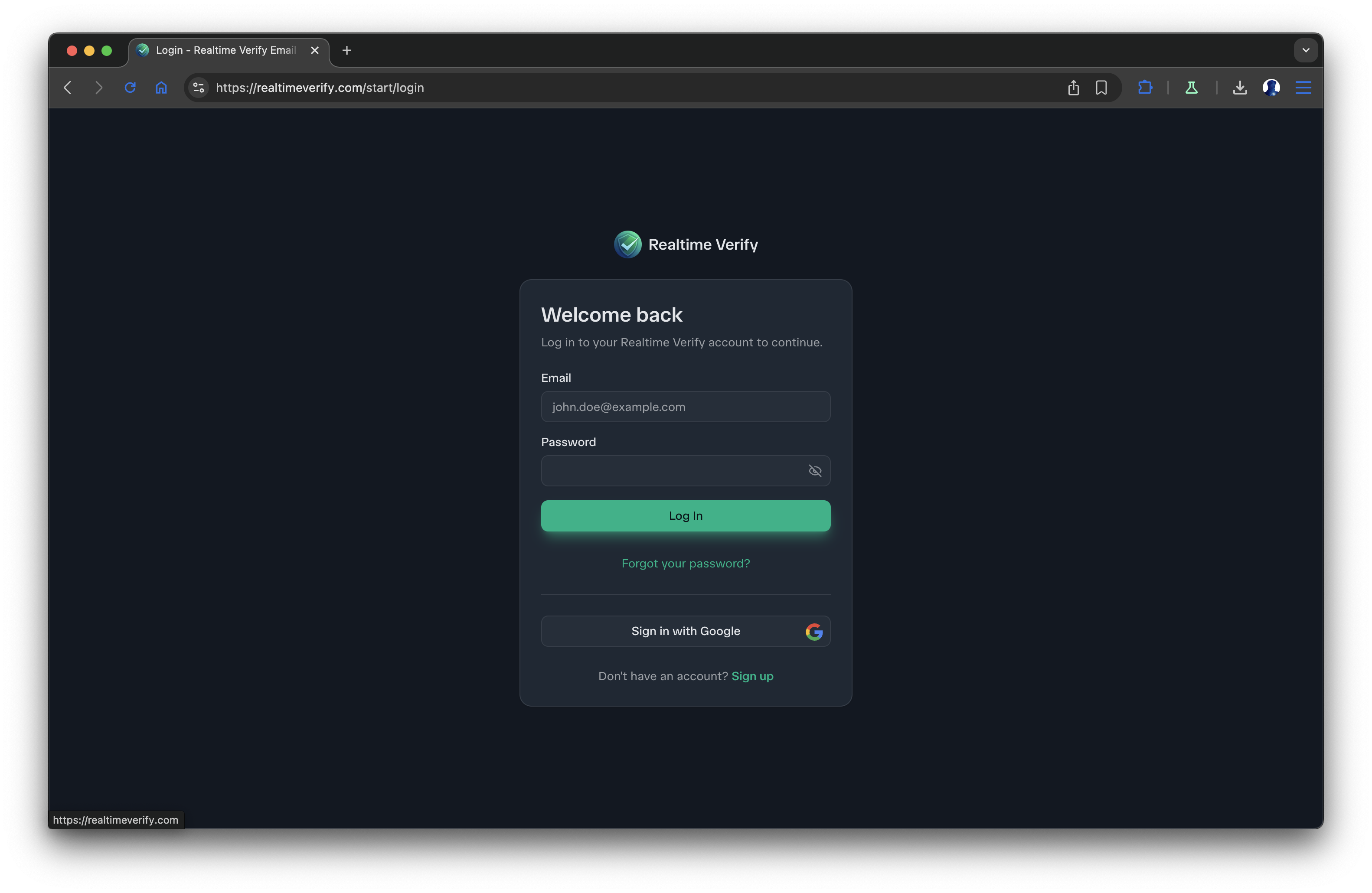Sign up for a new account
Viewport: 1372px width, 893px height.
[752, 676]
